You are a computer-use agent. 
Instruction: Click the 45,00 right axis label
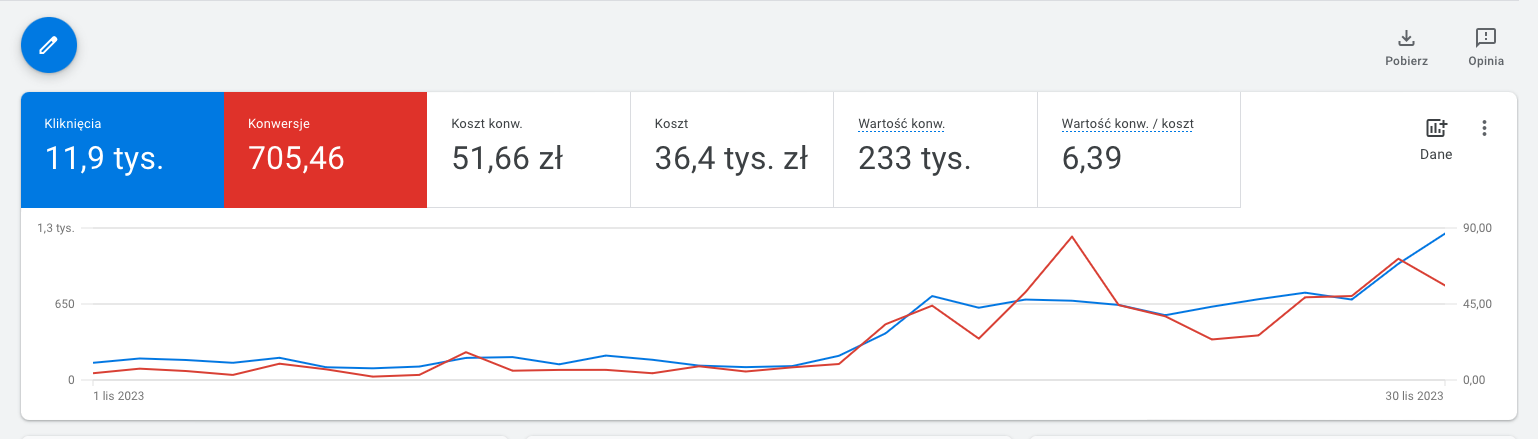click(1476, 304)
